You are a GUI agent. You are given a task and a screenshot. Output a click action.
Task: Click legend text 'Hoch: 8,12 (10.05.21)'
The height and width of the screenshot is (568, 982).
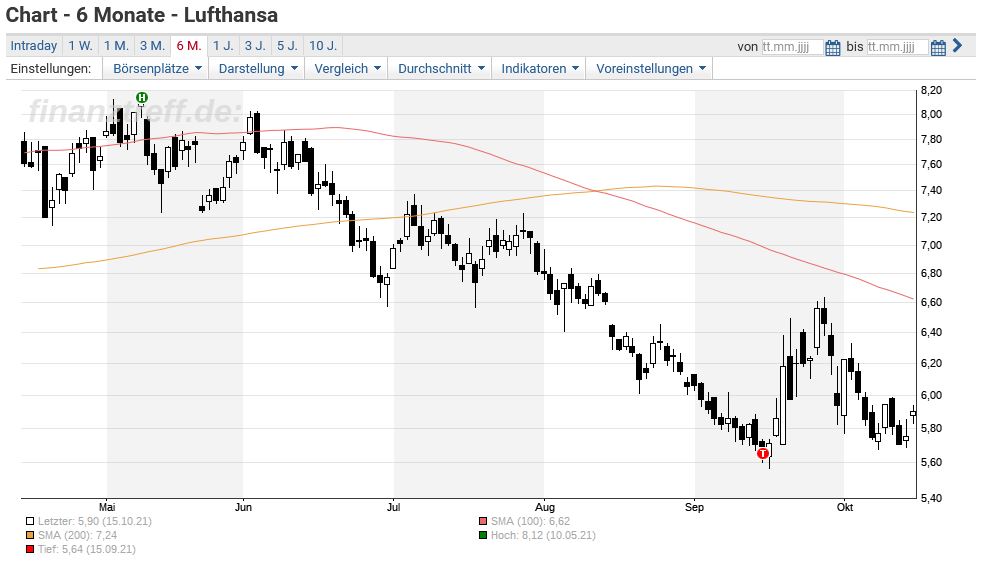(x=543, y=535)
